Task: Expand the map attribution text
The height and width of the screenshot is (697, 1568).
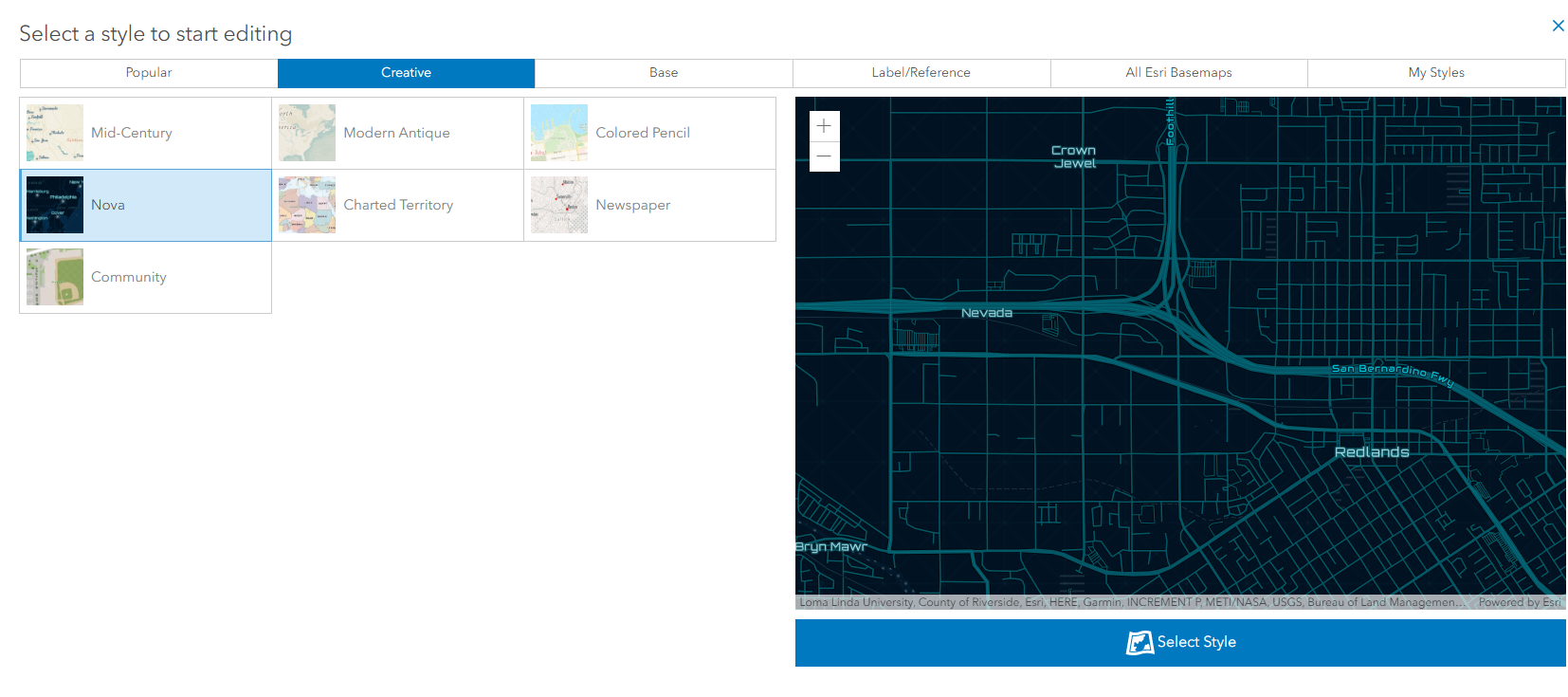Action: [x=1131, y=602]
